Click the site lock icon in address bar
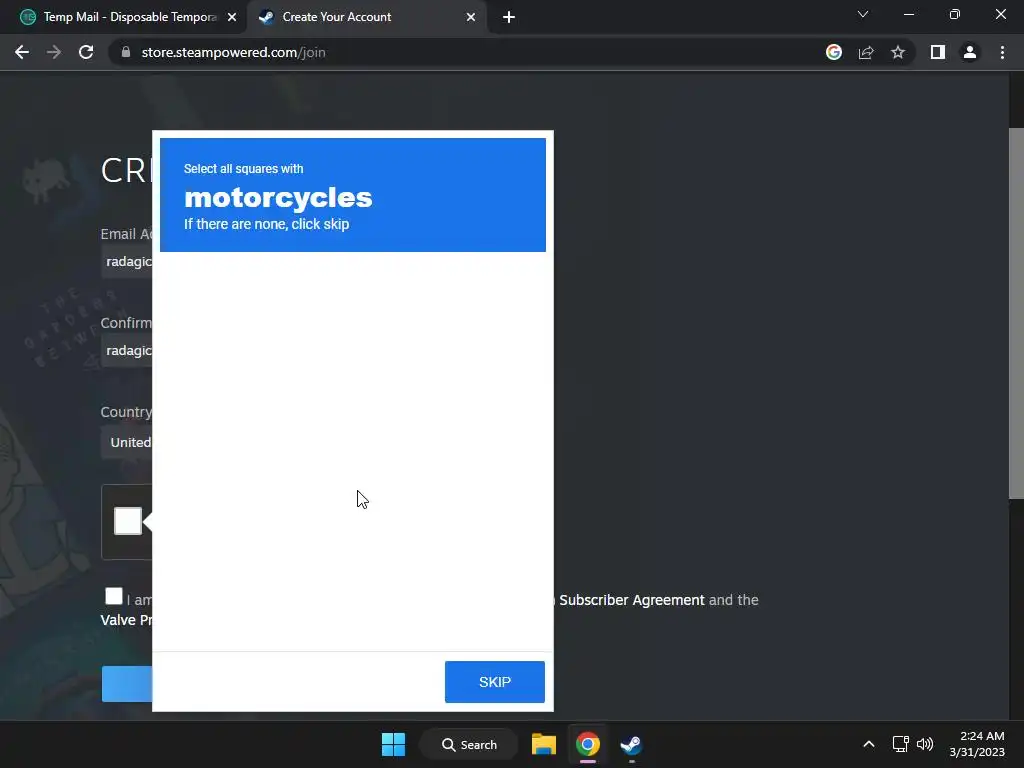1024x768 pixels. point(126,52)
